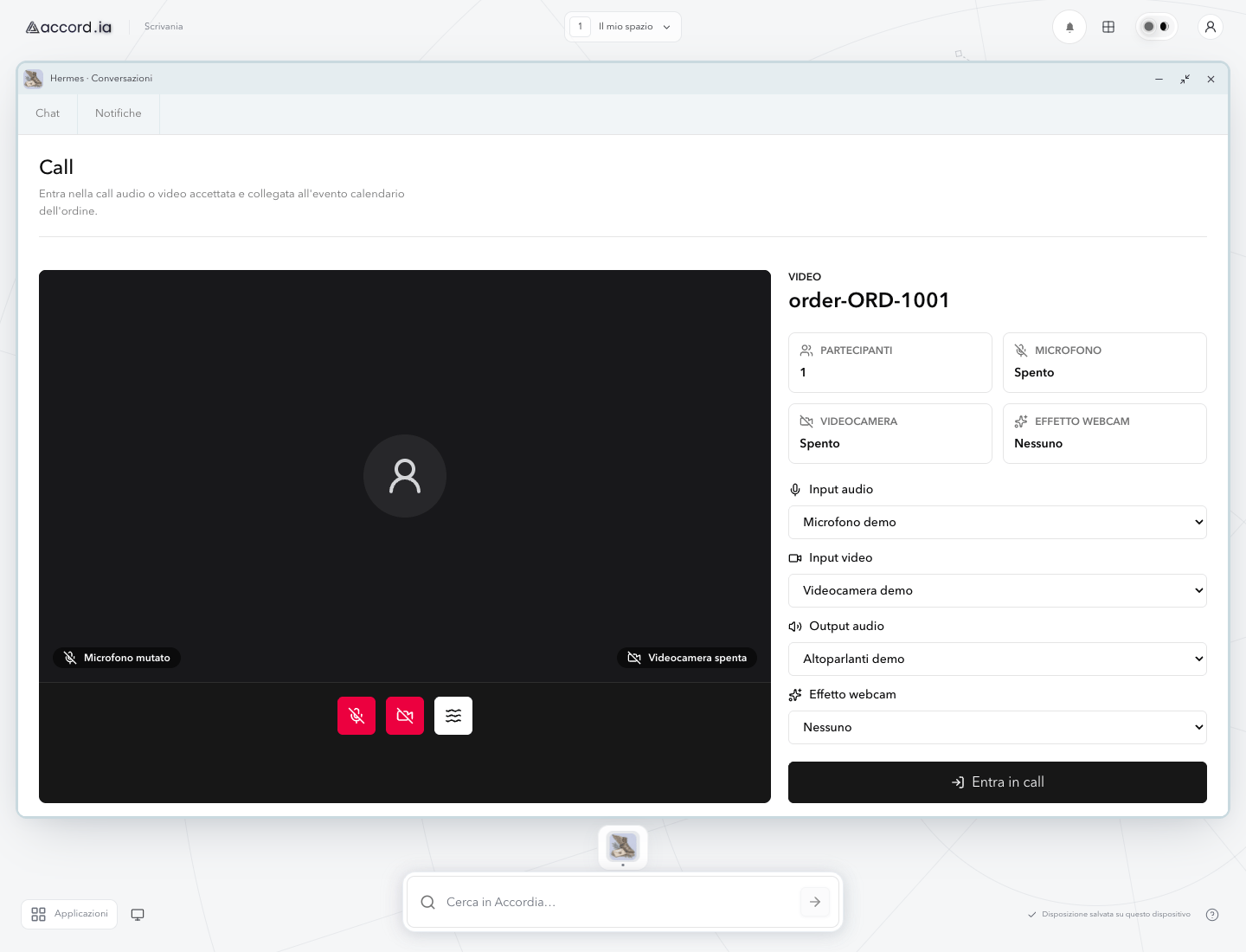1246x952 pixels.
Task: Click the search submit arrow button
Action: point(815,902)
